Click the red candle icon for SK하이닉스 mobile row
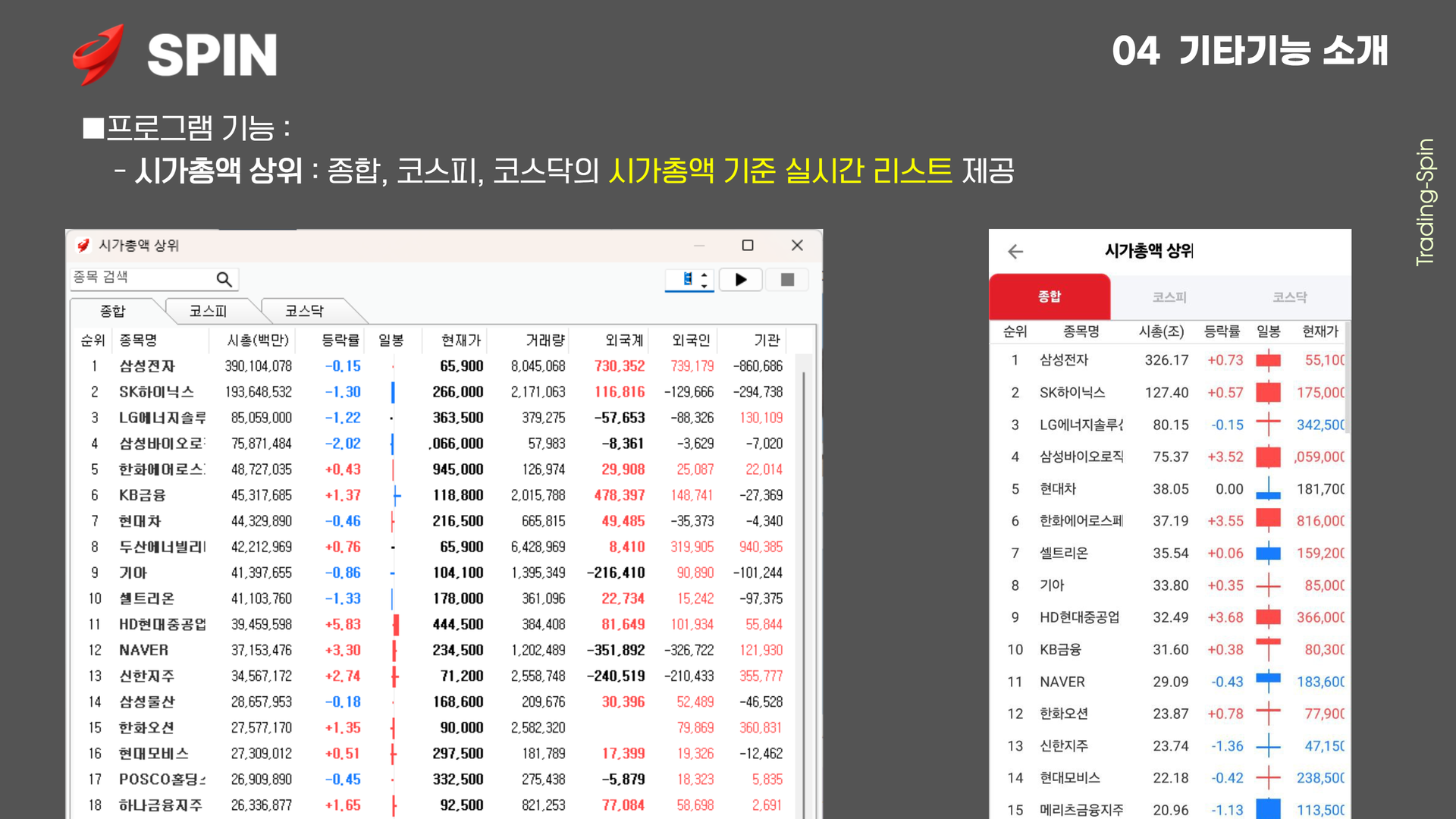Image resolution: width=1456 pixels, height=819 pixels. pyautogui.click(x=1268, y=393)
